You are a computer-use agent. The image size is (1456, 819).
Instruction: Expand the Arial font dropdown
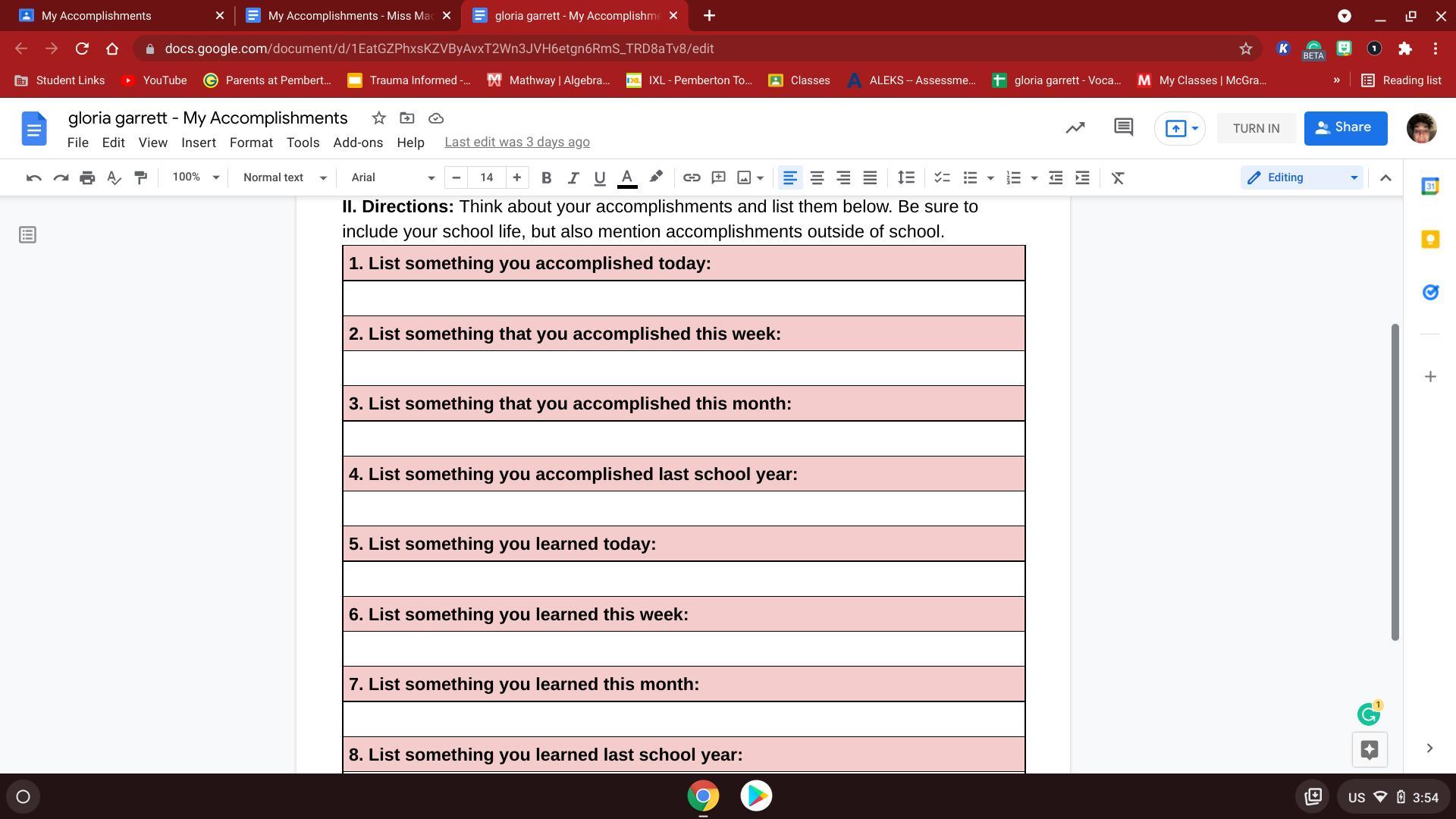point(392,177)
